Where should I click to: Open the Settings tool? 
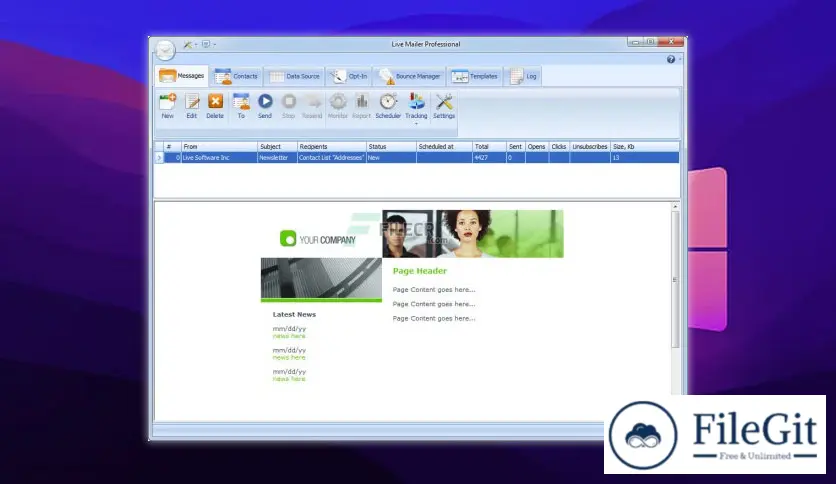coord(444,106)
